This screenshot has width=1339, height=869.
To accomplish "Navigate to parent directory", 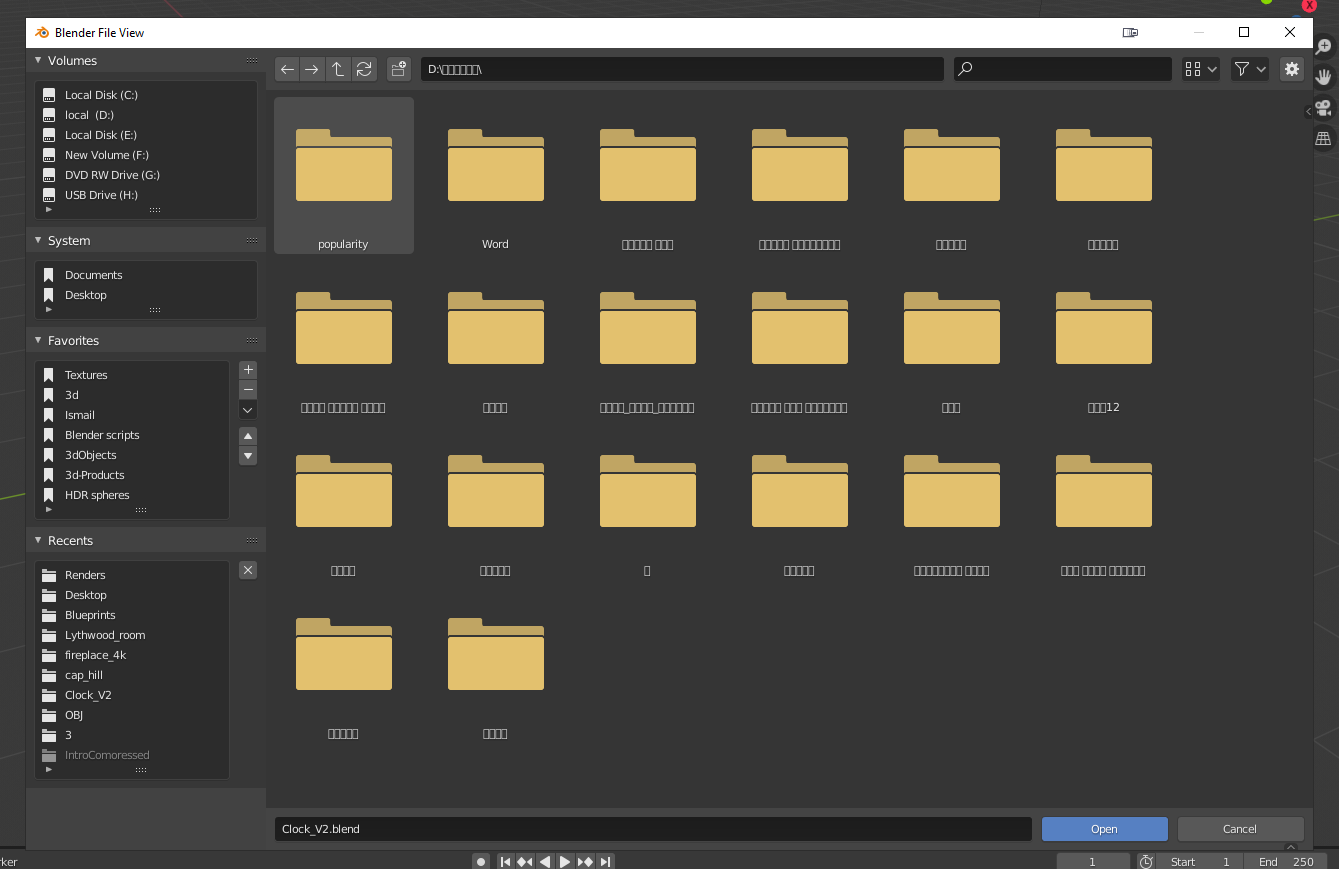I will click(338, 69).
